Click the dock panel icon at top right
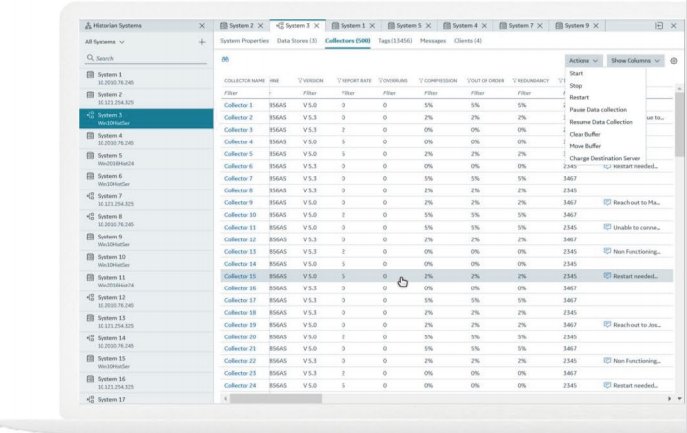Image resolution: width=687 pixels, height=433 pixels. pyautogui.click(x=659, y=26)
